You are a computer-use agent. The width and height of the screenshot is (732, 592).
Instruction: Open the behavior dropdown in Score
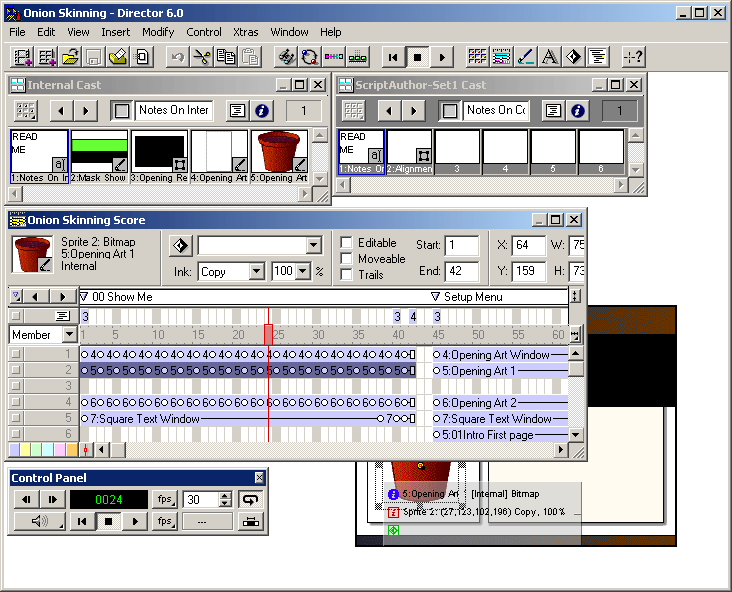click(x=314, y=245)
